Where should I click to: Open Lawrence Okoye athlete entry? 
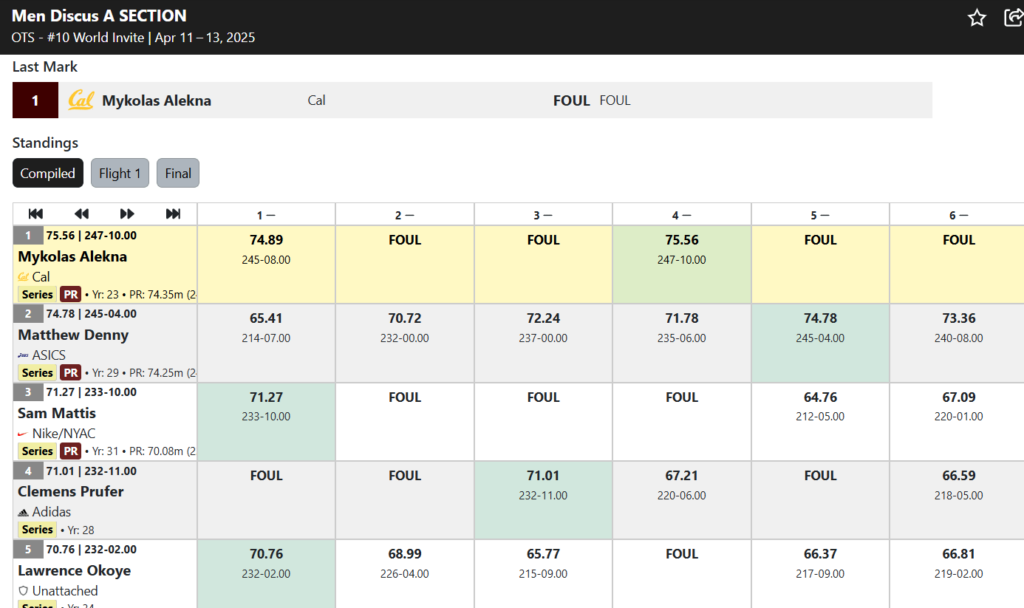(x=74, y=571)
